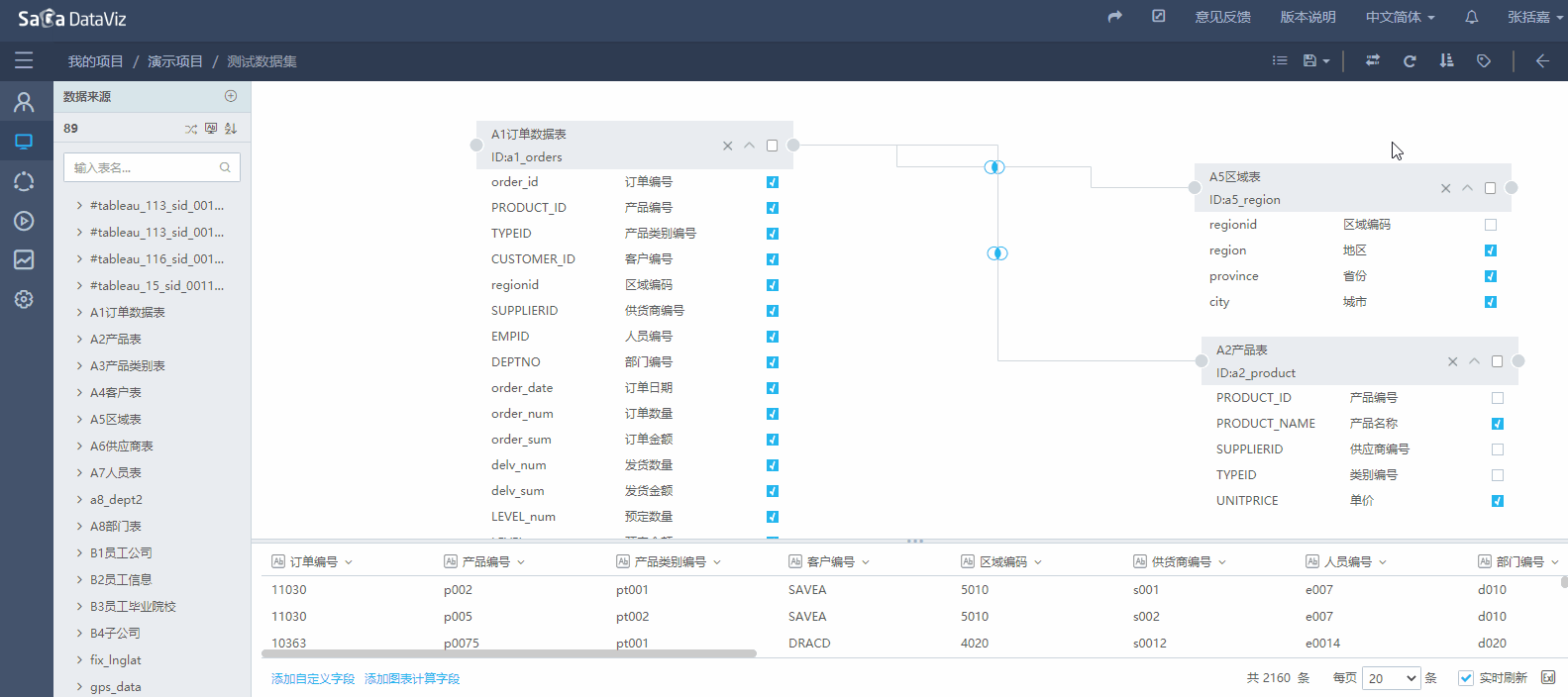Click the SaCa DataViz logo

click(71, 18)
